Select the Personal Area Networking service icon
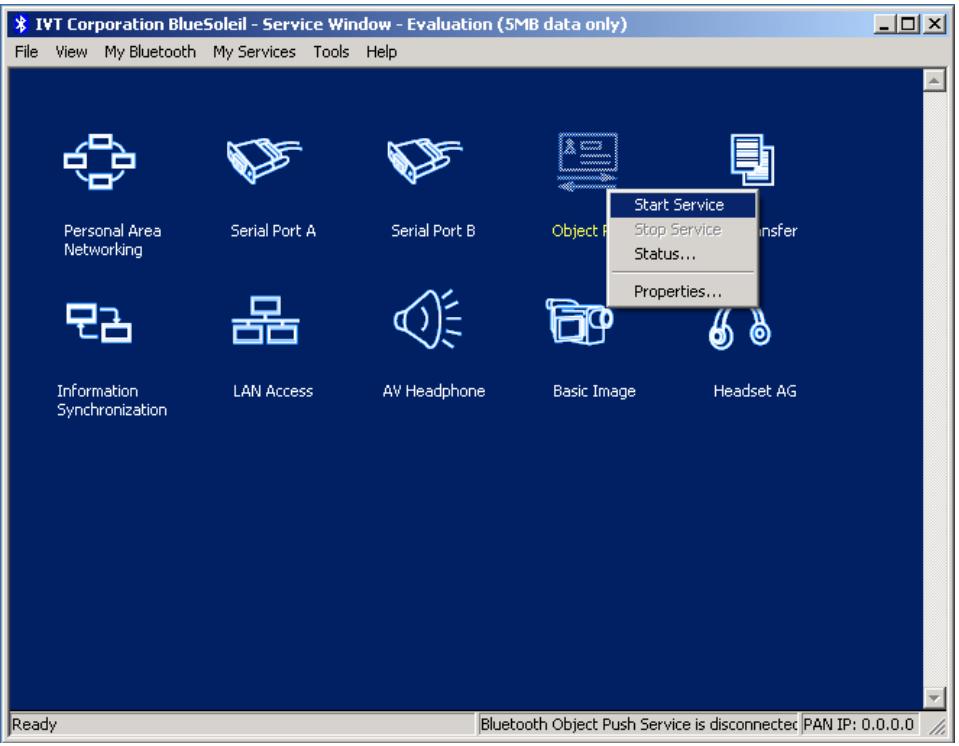 pos(99,161)
